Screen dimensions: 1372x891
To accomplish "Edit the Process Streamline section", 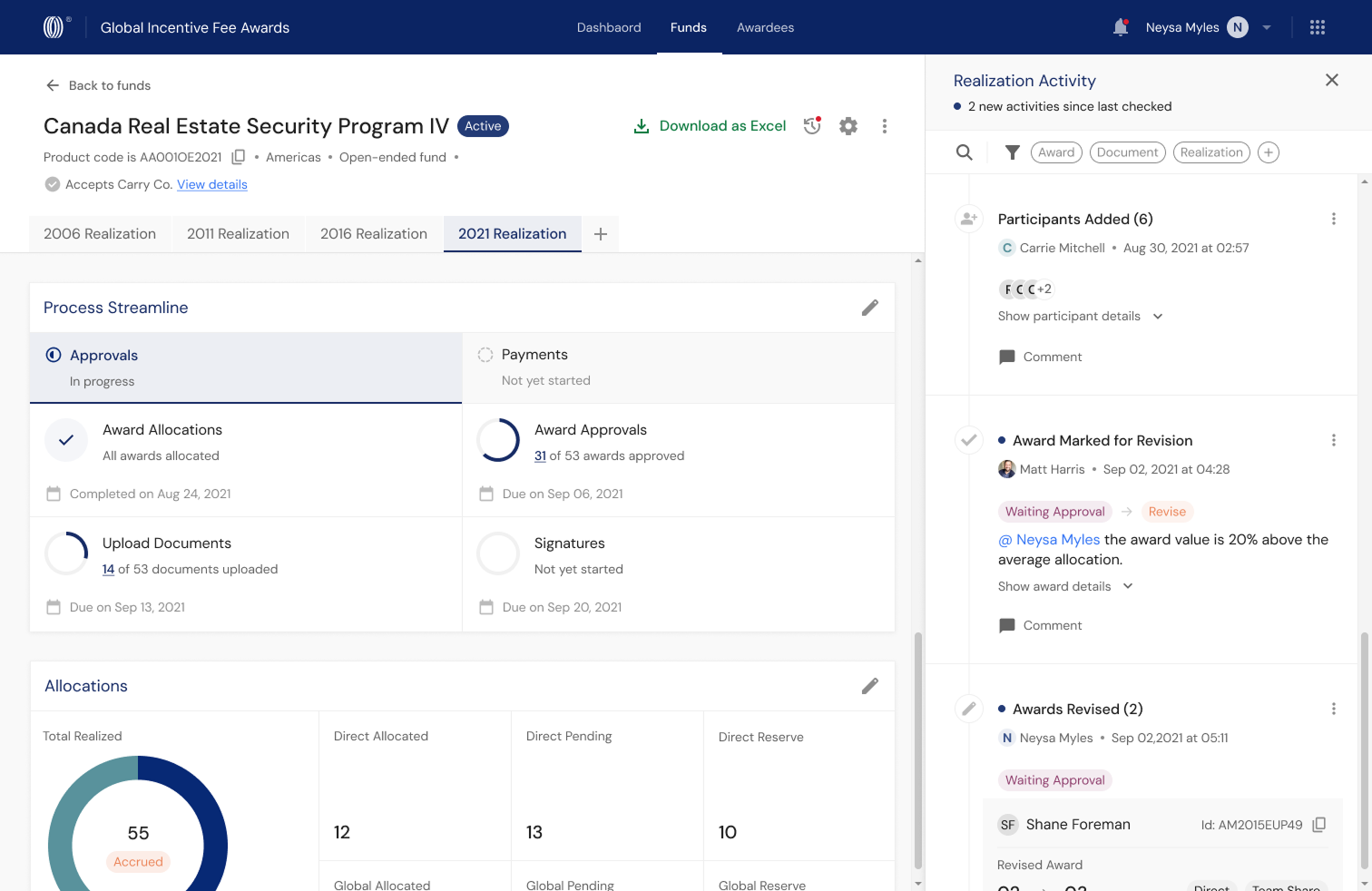I will click(x=870, y=308).
